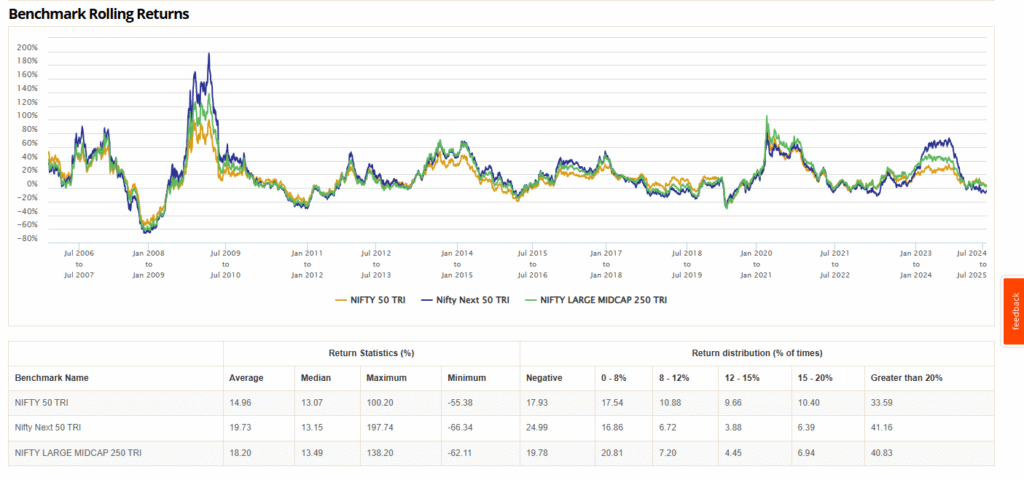Toggle Nifty Next 50 TRI legend series

click(465, 300)
